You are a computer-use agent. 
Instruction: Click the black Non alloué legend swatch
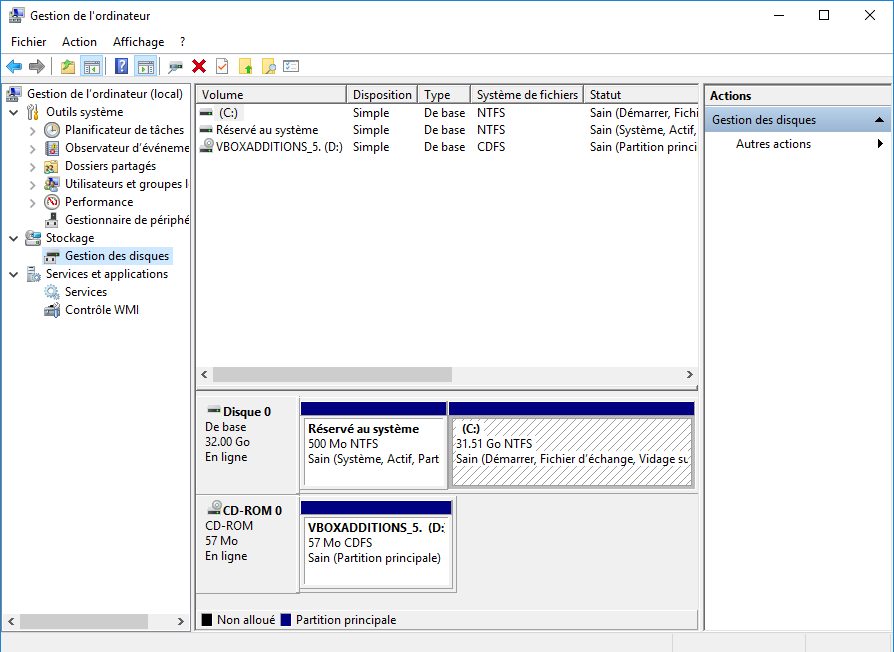207,620
